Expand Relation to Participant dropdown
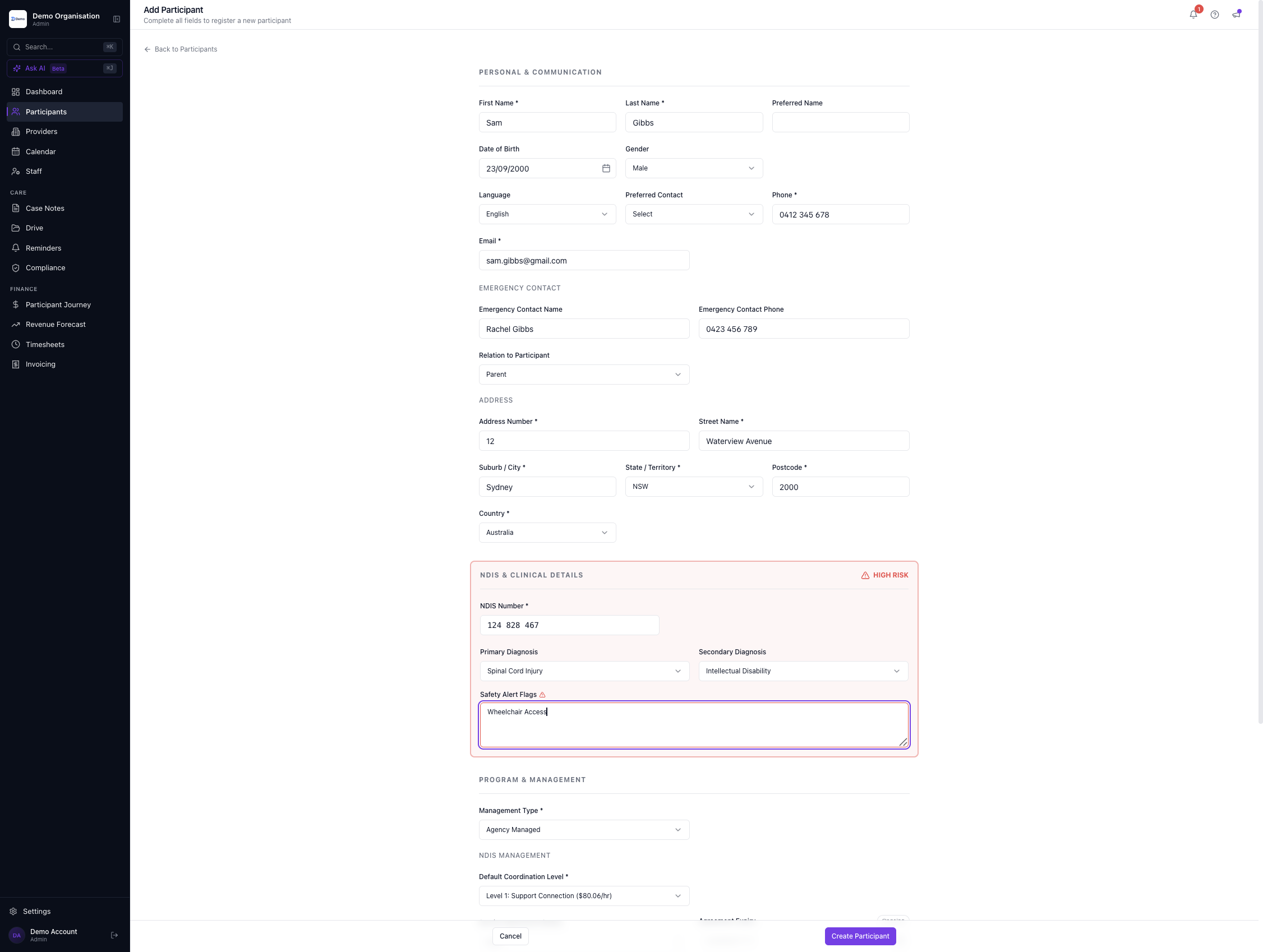 tap(583, 375)
